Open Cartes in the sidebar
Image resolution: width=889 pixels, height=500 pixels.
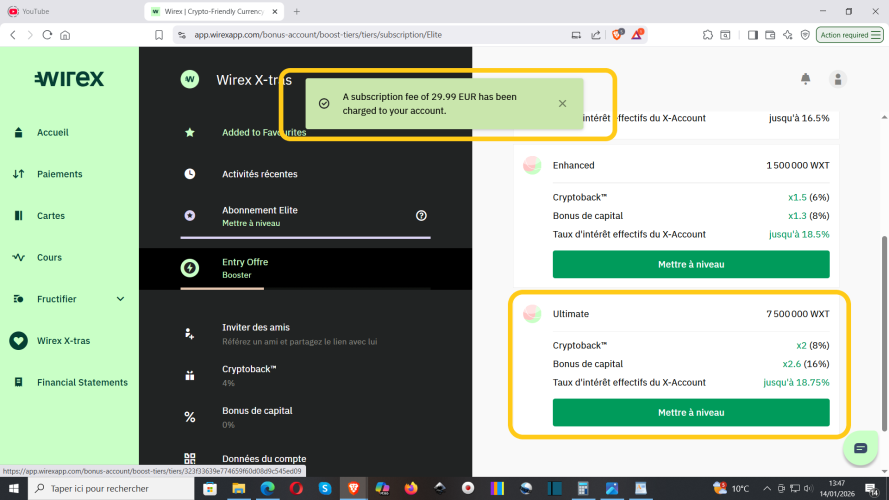[x=50, y=216]
